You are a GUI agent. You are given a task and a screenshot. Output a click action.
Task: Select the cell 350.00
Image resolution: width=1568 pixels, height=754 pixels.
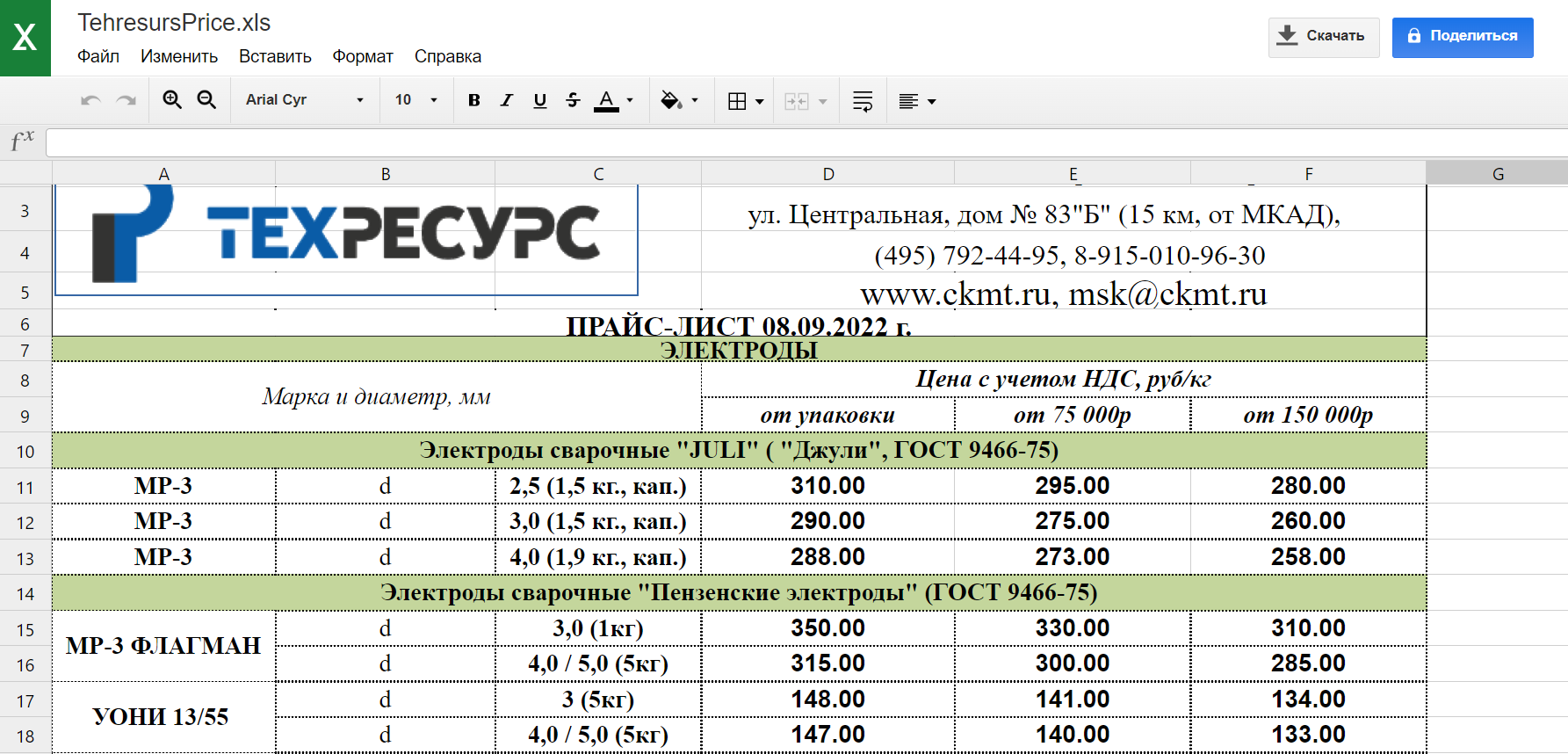point(828,628)
